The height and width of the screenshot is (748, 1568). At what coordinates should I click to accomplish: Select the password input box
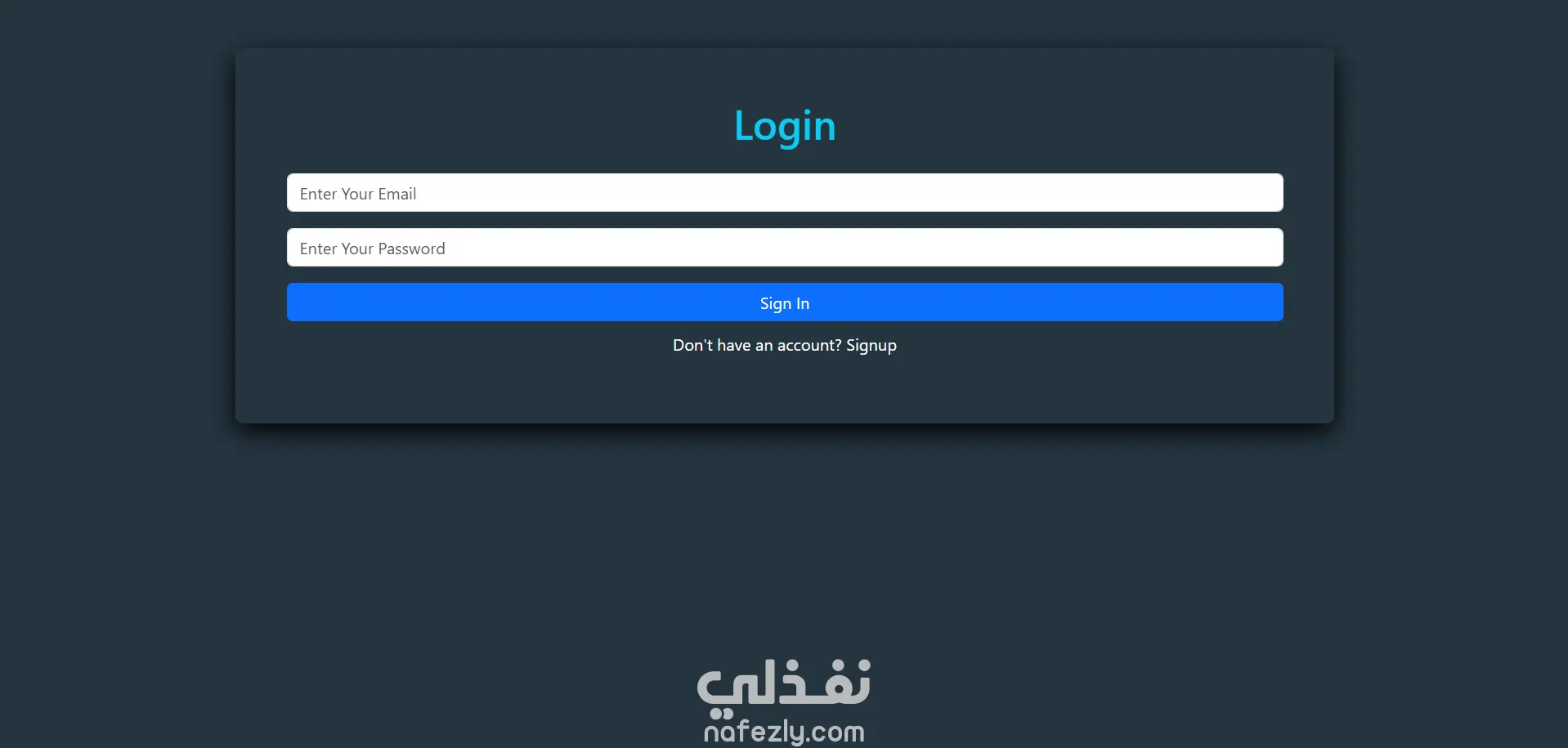[x=785, y=248]
